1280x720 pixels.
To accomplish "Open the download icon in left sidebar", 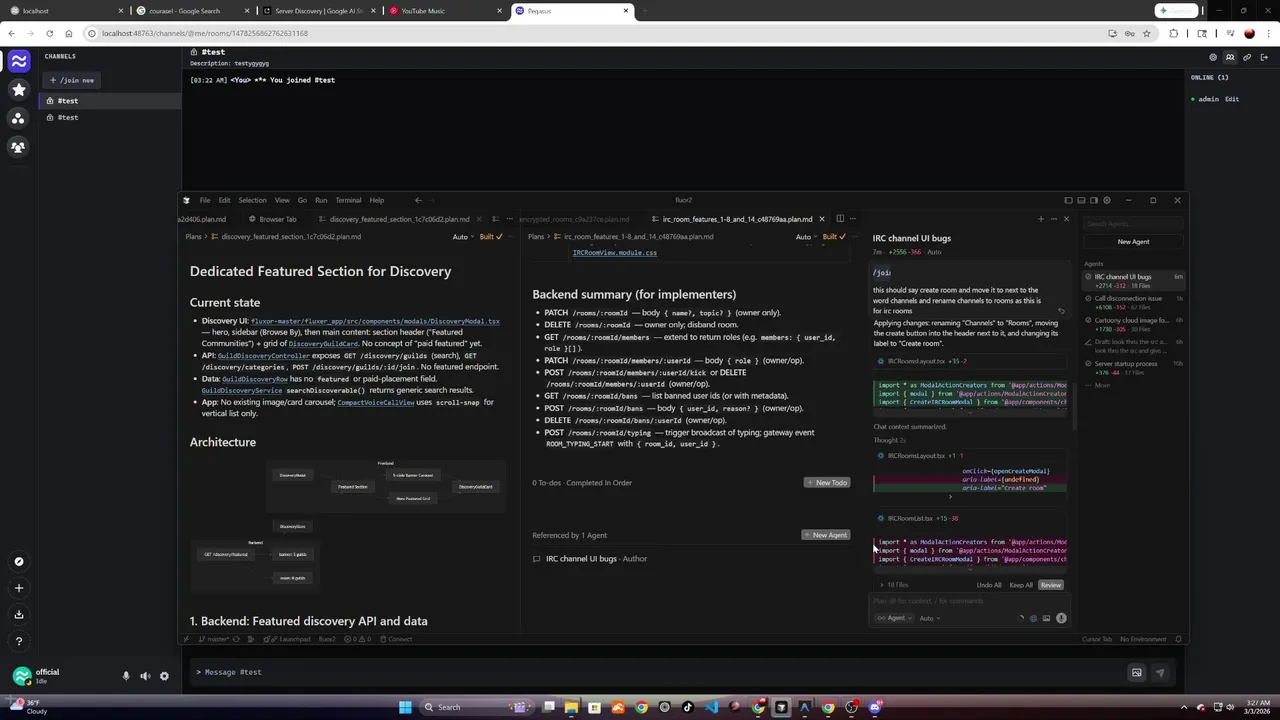I will coord(18,614).
